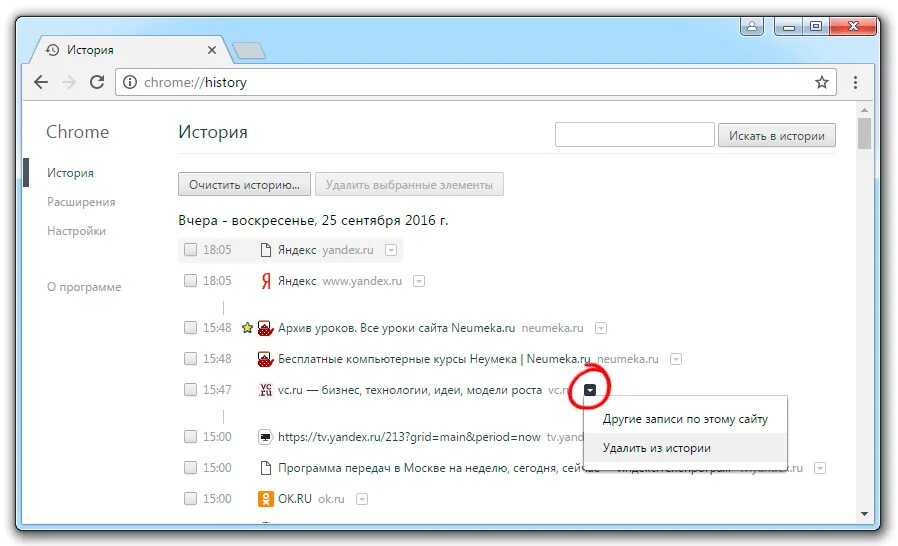Click the date heading Вчера - воскресенье
The width and height of the screenshot is (898, 546).
click(x=313, y=220)
